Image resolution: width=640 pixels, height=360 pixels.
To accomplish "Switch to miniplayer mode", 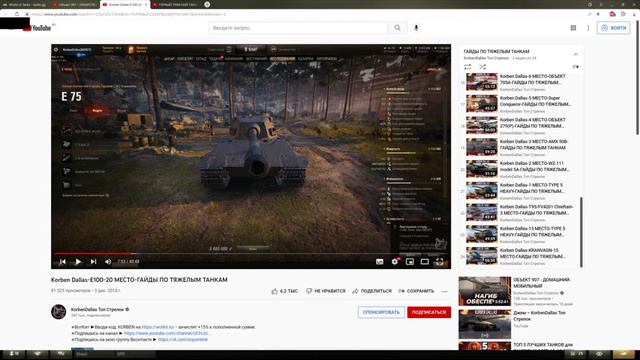I will 410,262.
